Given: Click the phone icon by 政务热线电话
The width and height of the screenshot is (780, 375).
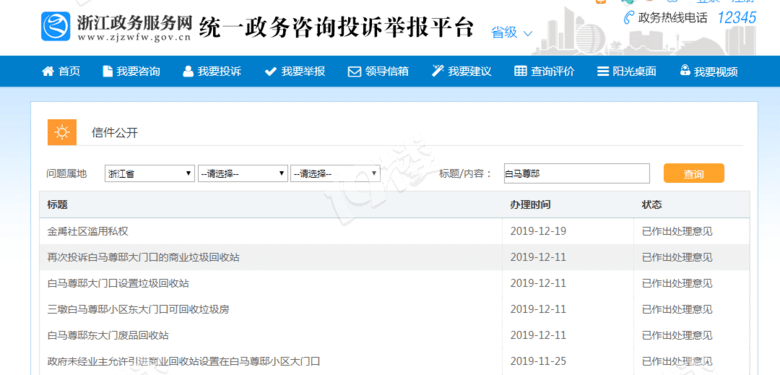Looking at the screenshot, I should 629,18.
